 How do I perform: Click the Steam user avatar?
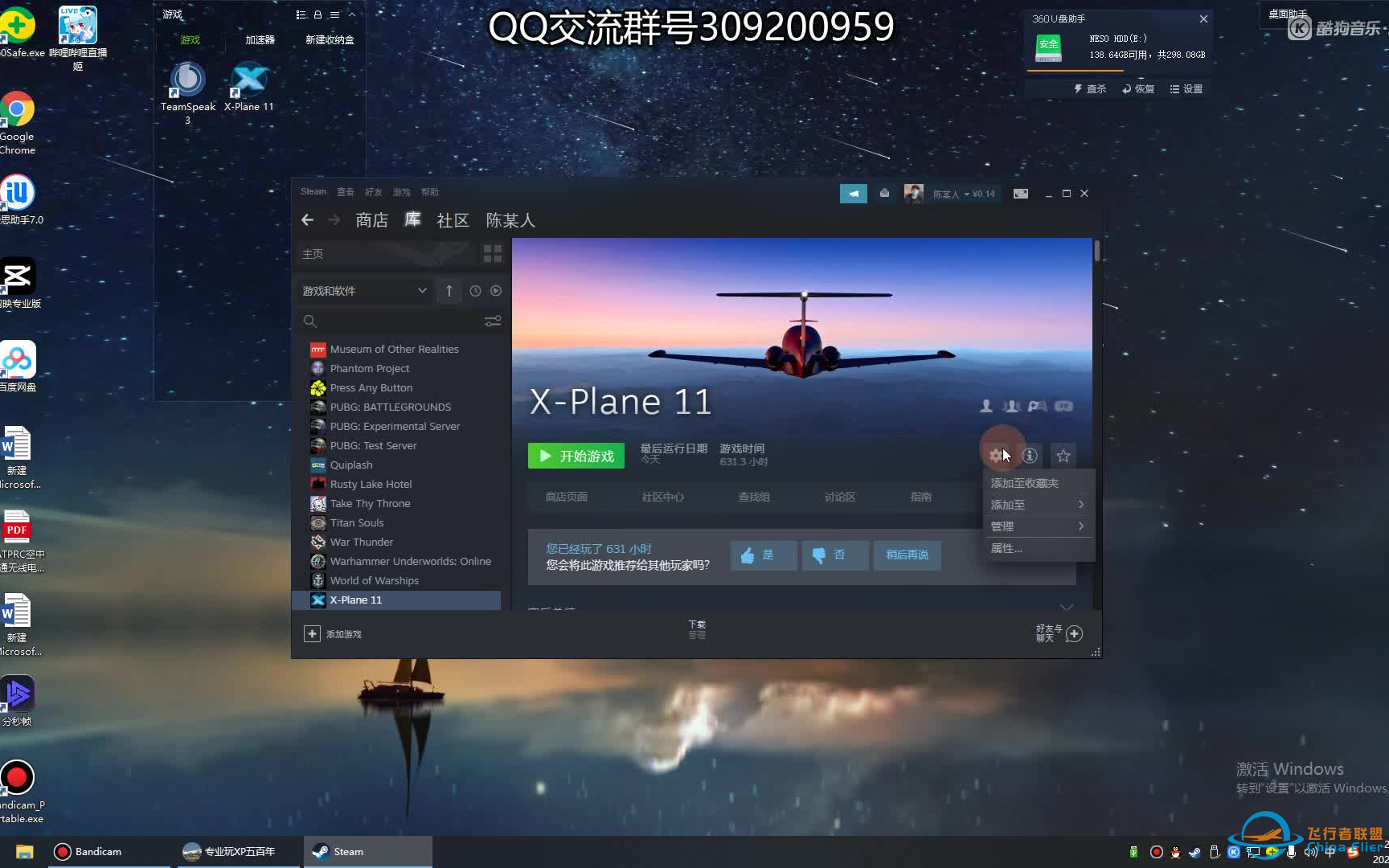(x=913, y=193)
